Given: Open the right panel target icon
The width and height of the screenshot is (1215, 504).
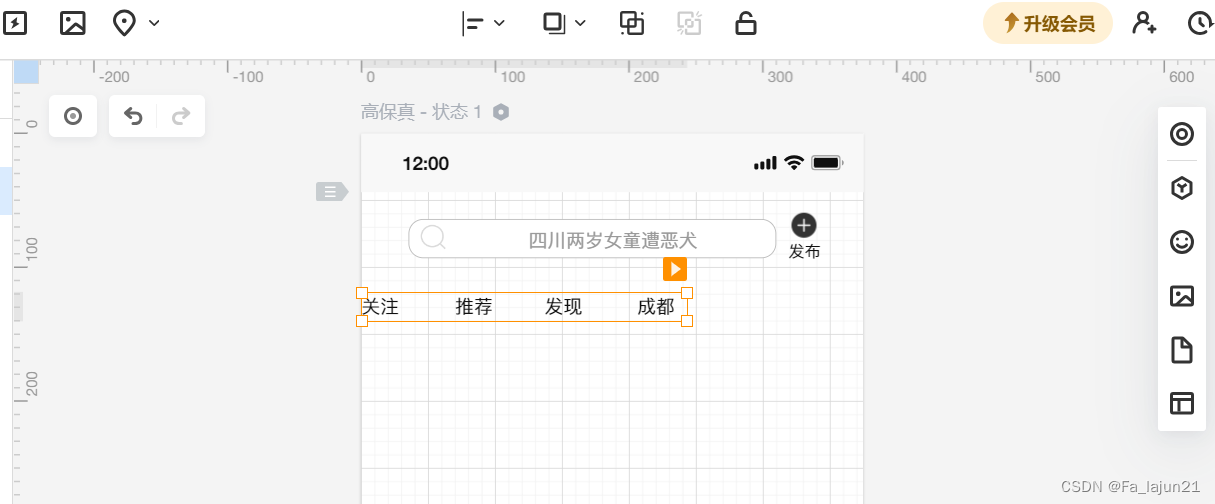Looking at the screenshot, I should (x=1182, y=134).
